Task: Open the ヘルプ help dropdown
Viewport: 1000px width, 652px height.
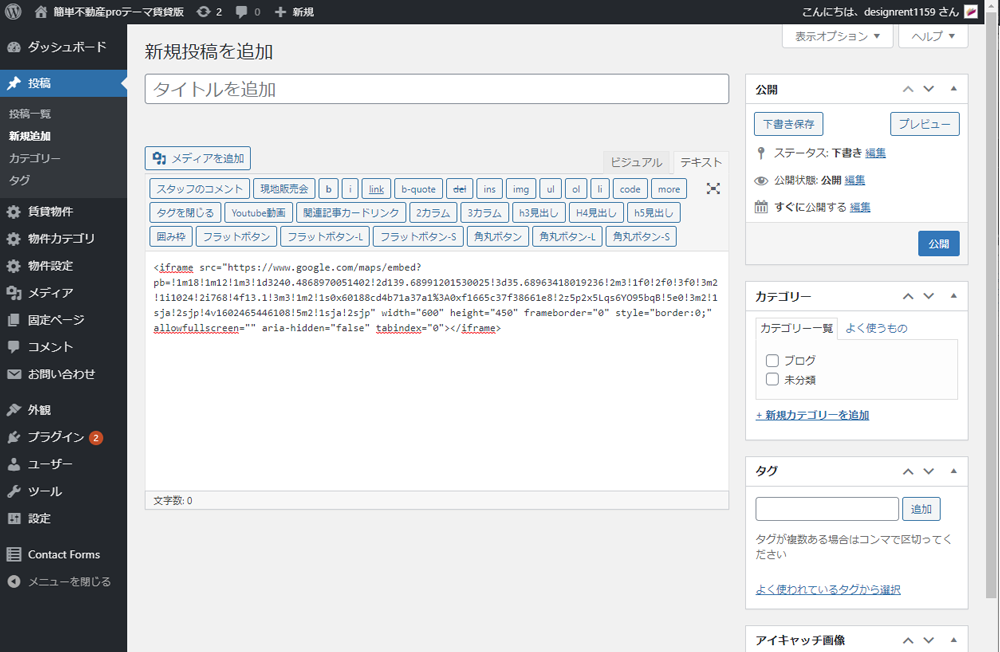Action: click(933, 36)
